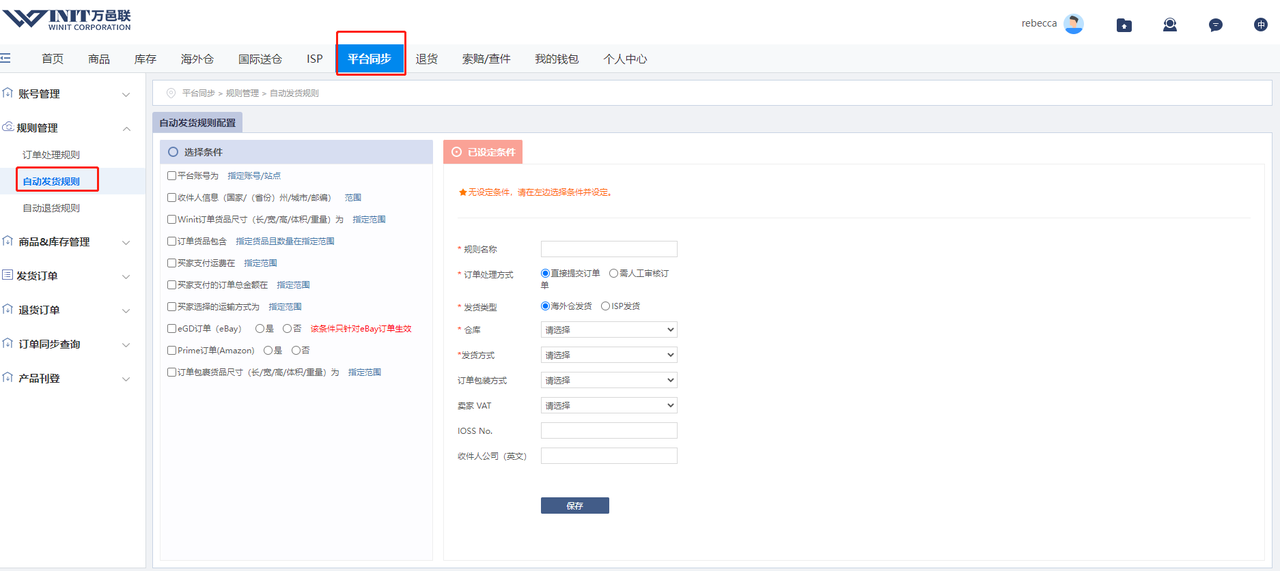Viewport: 1280px width, 571px height.
Task: Expand the 商品&库存管理 section
Action: 126,242
